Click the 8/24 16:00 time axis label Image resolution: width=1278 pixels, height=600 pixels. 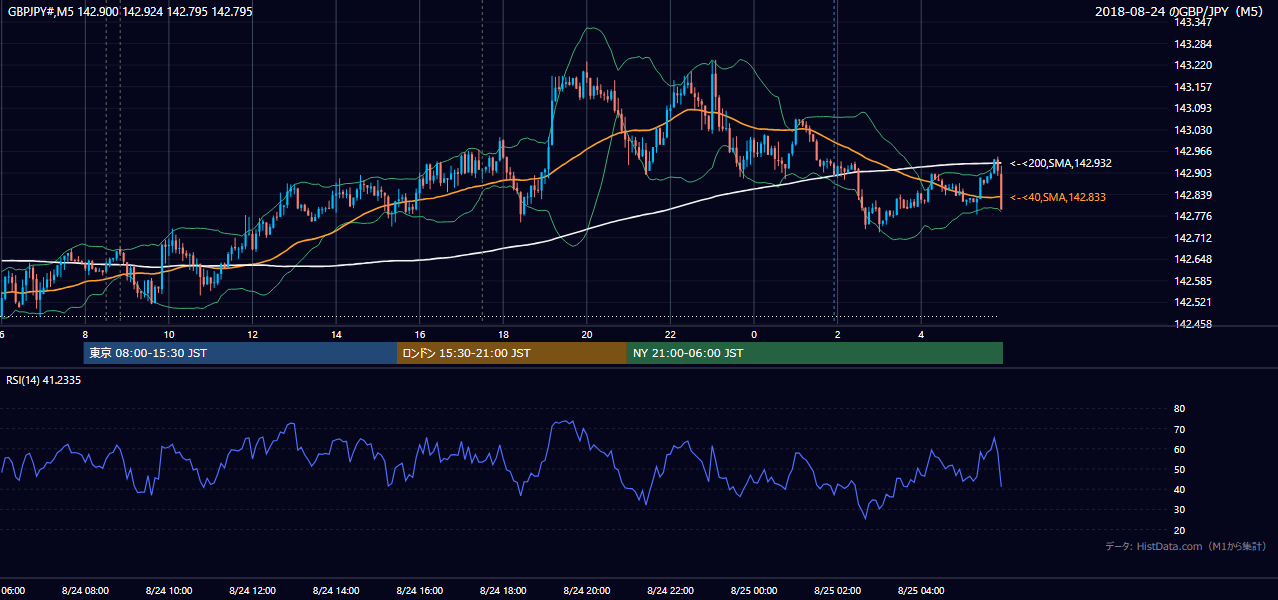pos(420,591)
